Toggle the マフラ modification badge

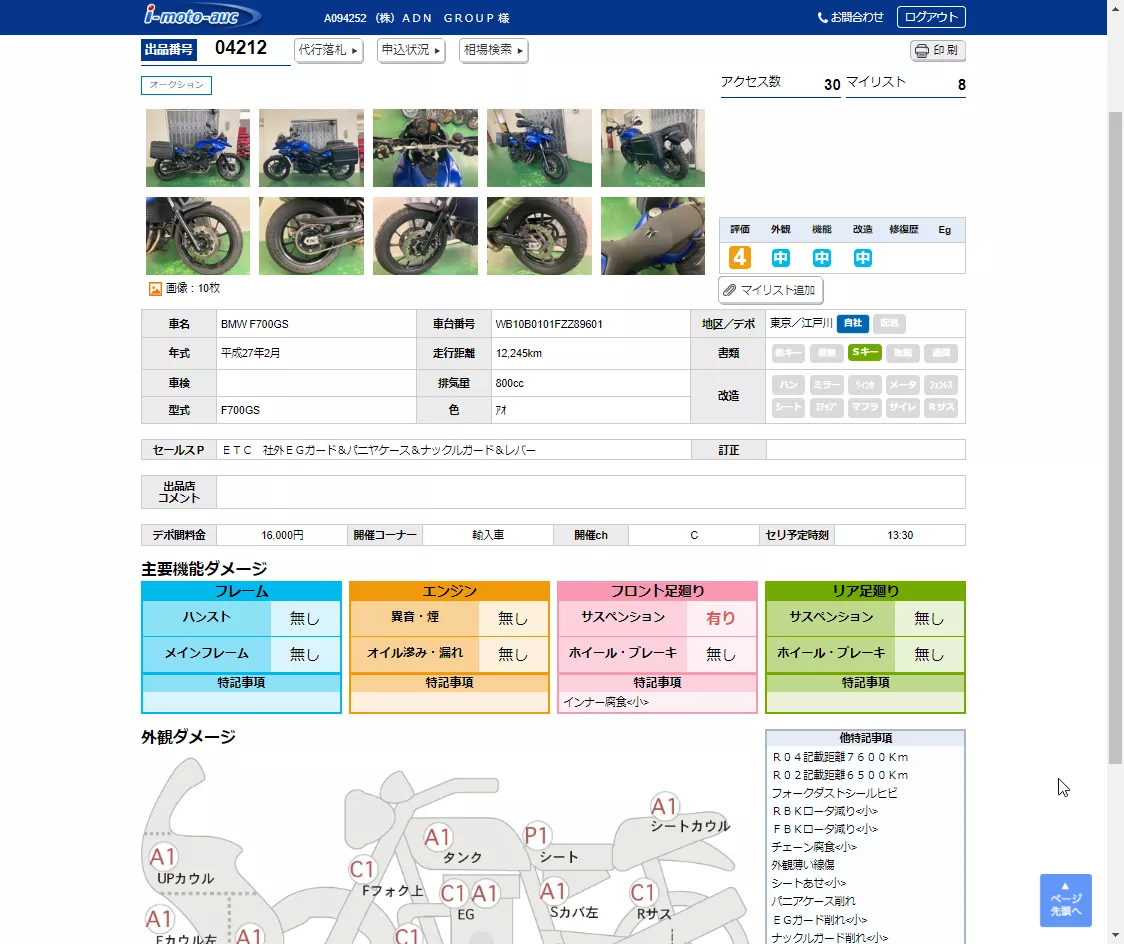(865, 407)
